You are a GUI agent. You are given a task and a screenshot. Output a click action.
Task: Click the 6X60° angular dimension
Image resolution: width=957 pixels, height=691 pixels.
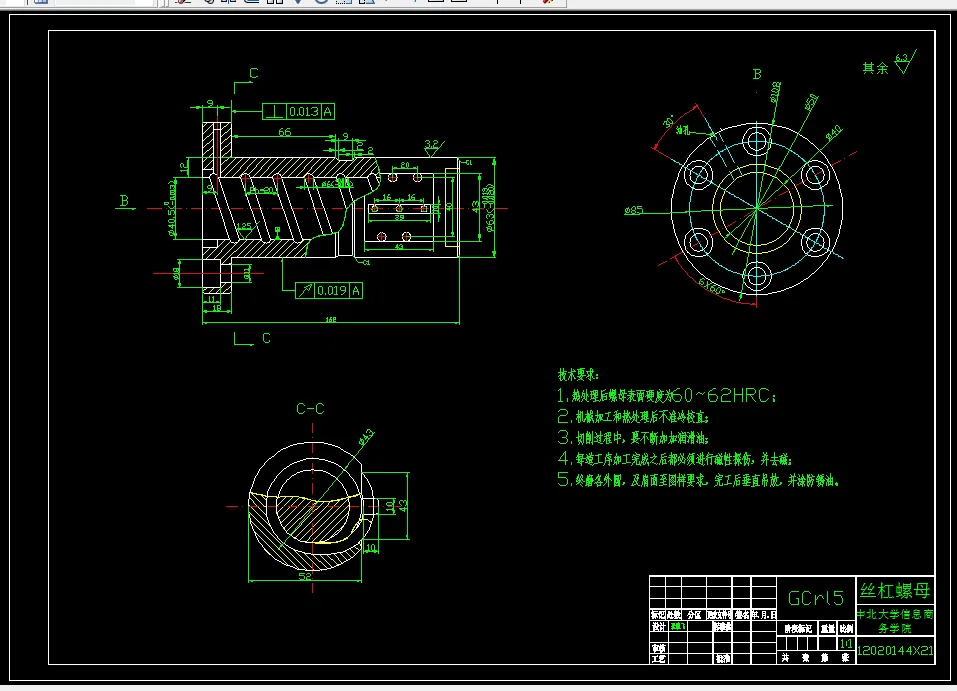pos(712,286)
